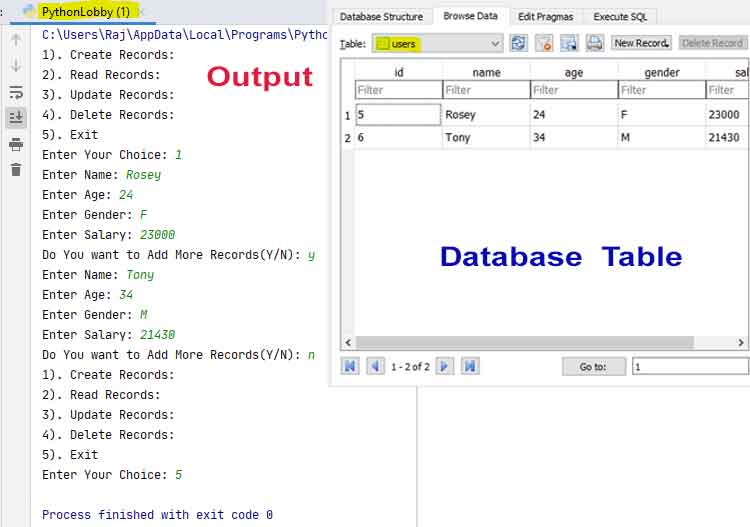Screen dimensions: 750x527
Task: Open the Table dropdown showing users
Action: pyautogui.click(x=438, y=44)
